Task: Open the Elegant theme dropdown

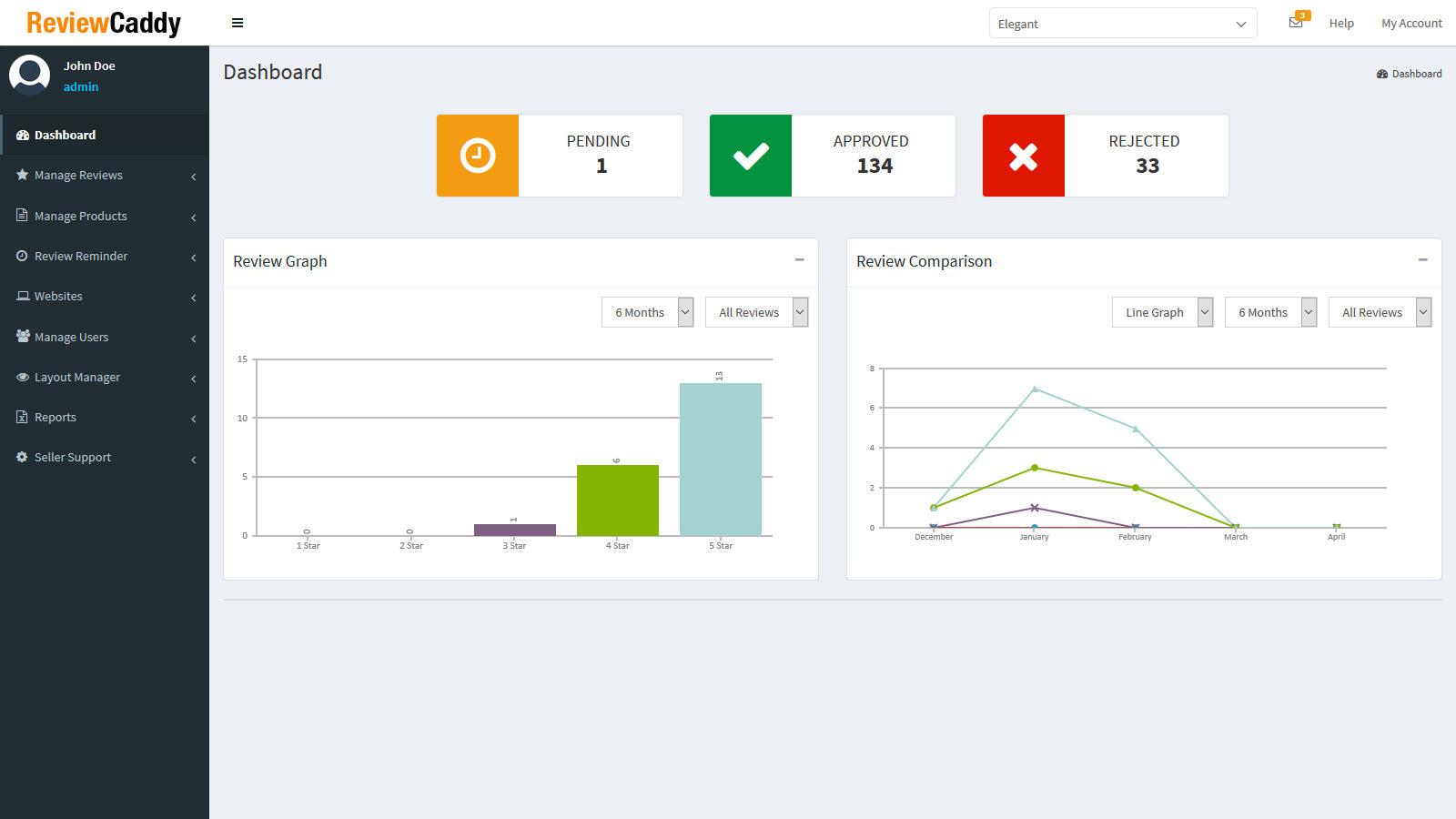Action: point(1123,23)
